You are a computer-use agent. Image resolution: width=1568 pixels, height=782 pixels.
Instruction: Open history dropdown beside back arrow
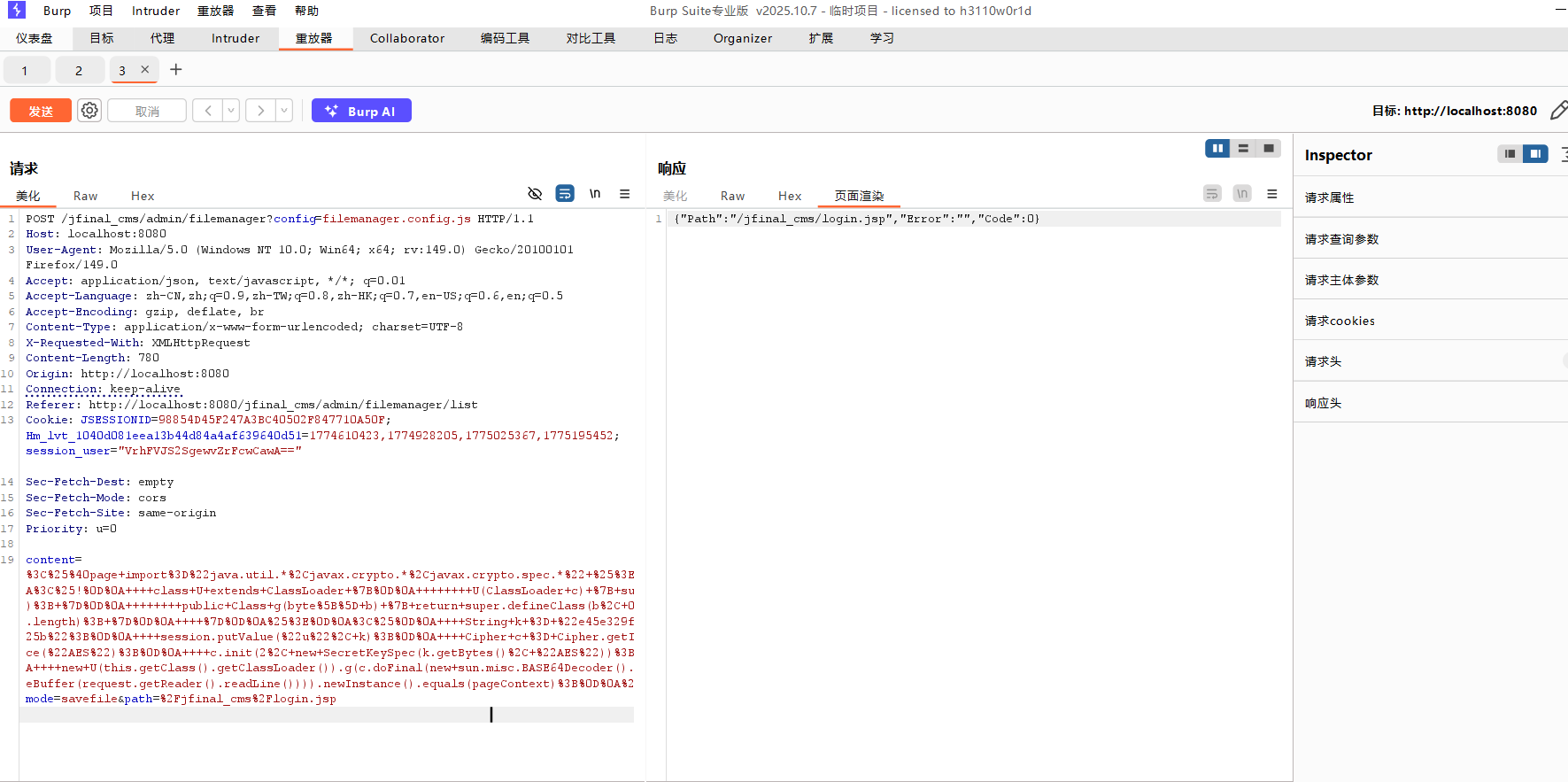coord(231,111)
